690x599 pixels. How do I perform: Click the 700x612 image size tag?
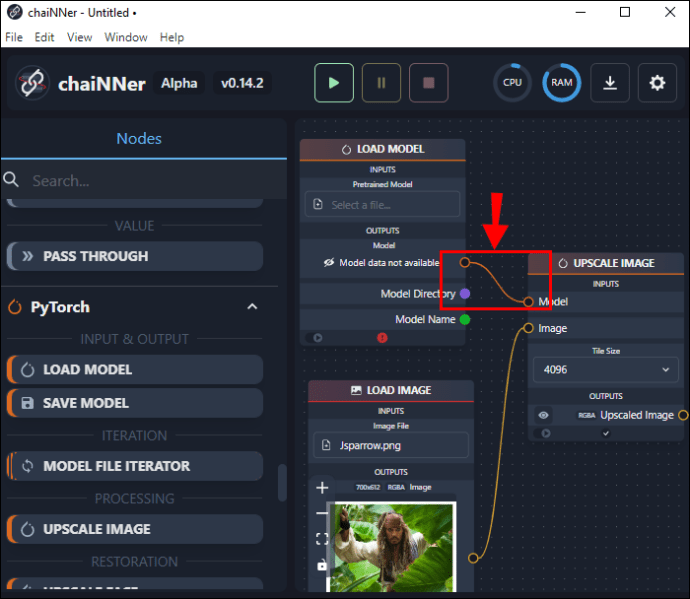click(x=368, y=487)
